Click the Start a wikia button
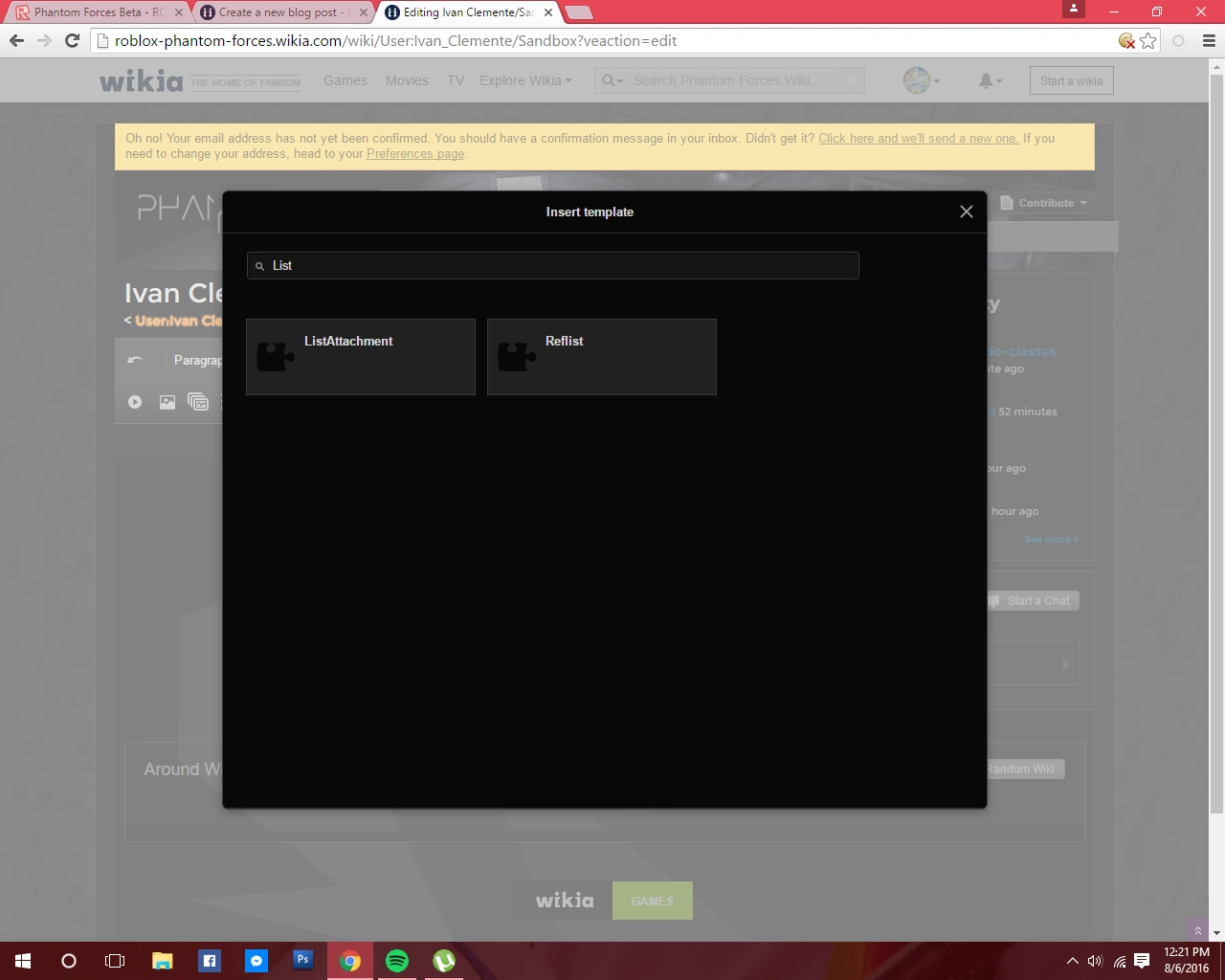The height and width of the screenshot is (980, 1225). point(1072,81)
